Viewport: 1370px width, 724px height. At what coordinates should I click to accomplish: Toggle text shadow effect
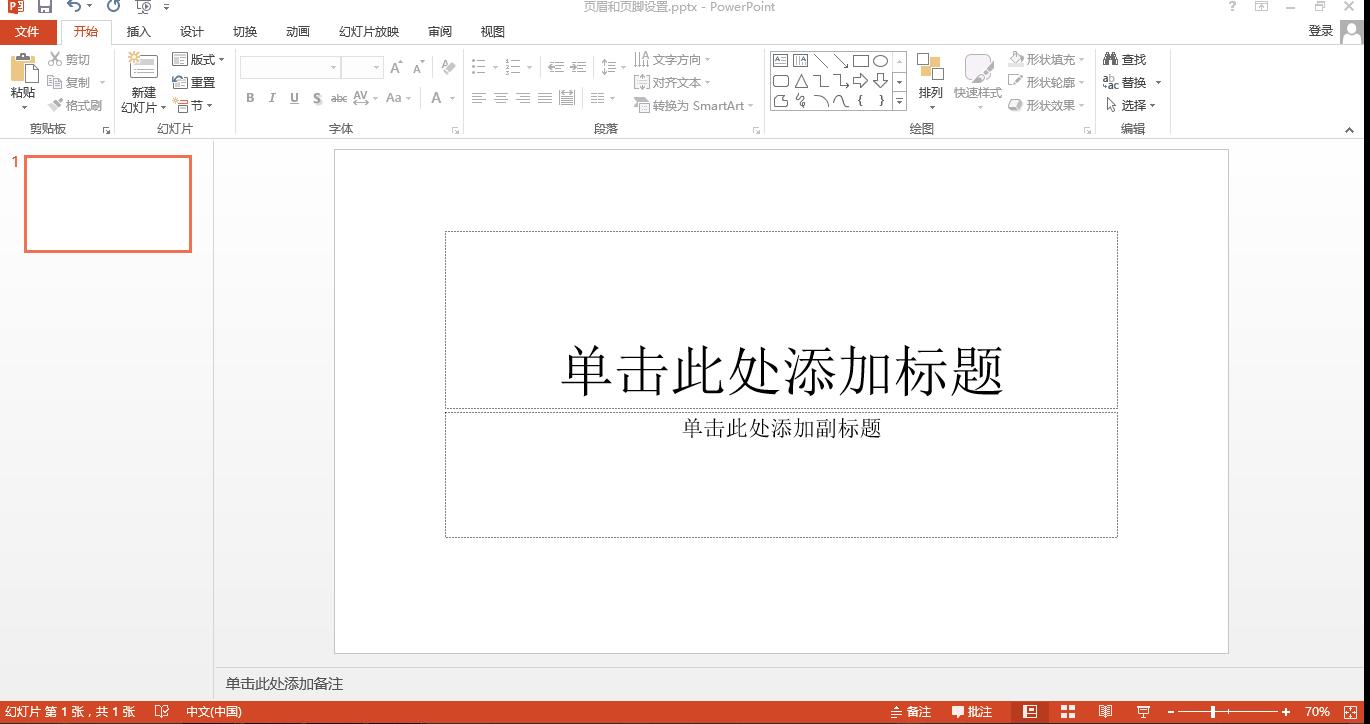point(317,98)
